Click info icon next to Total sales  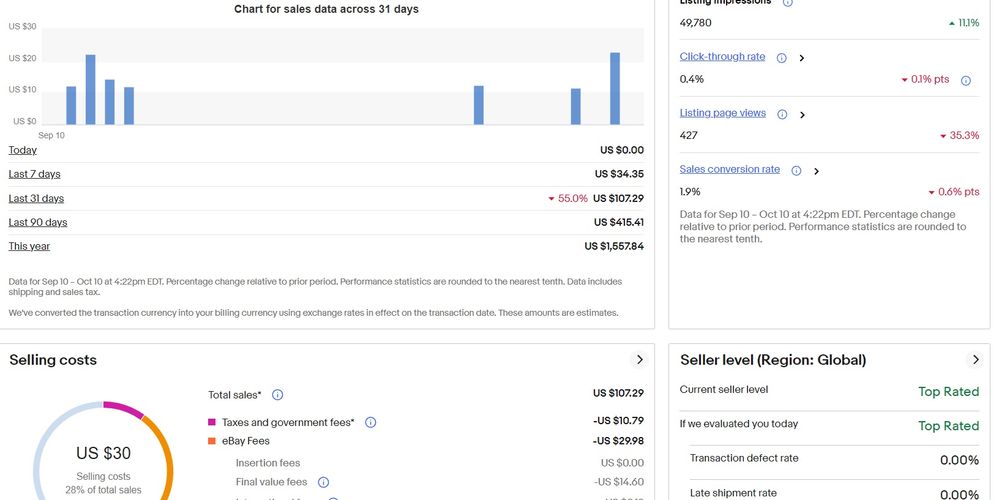pyautogui.click(x=277, y=395)
